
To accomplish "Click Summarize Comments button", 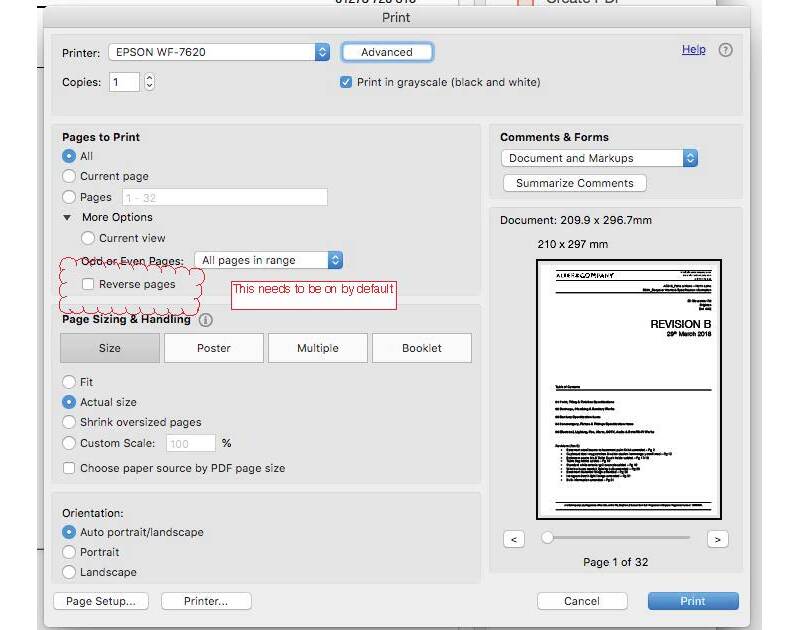I will tap(574, 183).
